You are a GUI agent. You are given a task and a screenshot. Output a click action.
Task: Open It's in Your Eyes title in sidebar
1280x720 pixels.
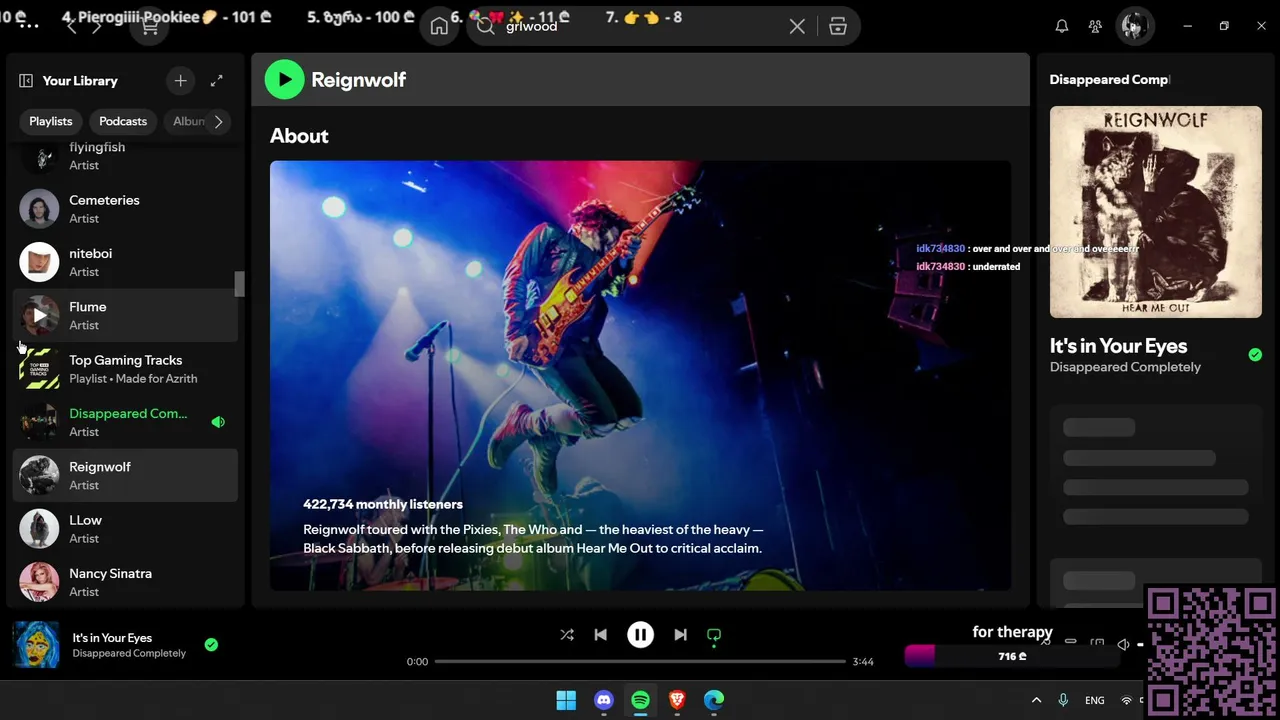pos(1118,346)
